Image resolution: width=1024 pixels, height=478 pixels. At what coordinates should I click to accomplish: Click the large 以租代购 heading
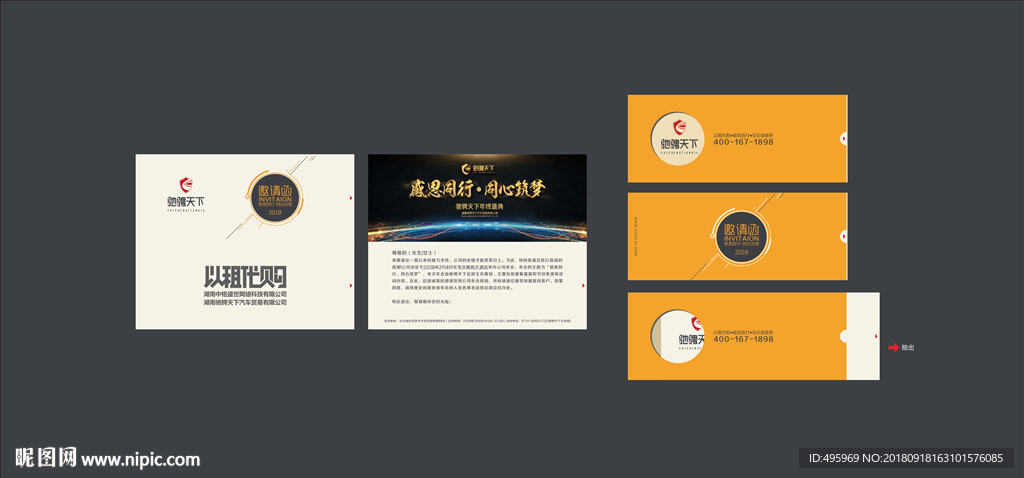pos(245,278)
